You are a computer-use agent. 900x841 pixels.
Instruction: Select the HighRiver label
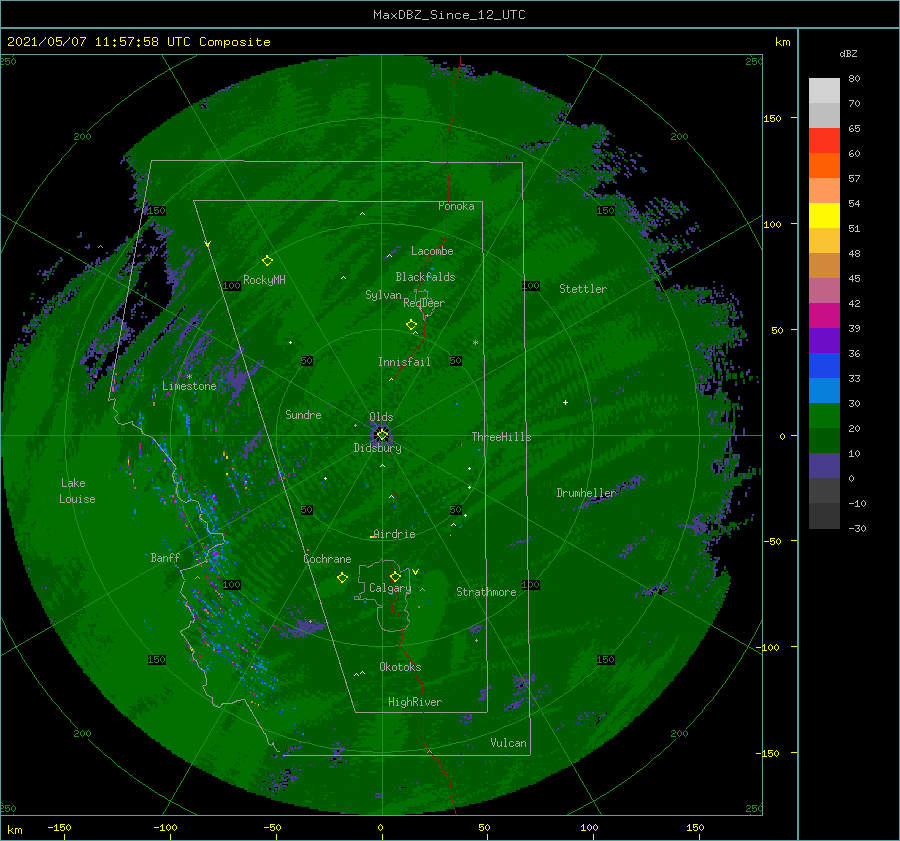click(x=415, y=702)
